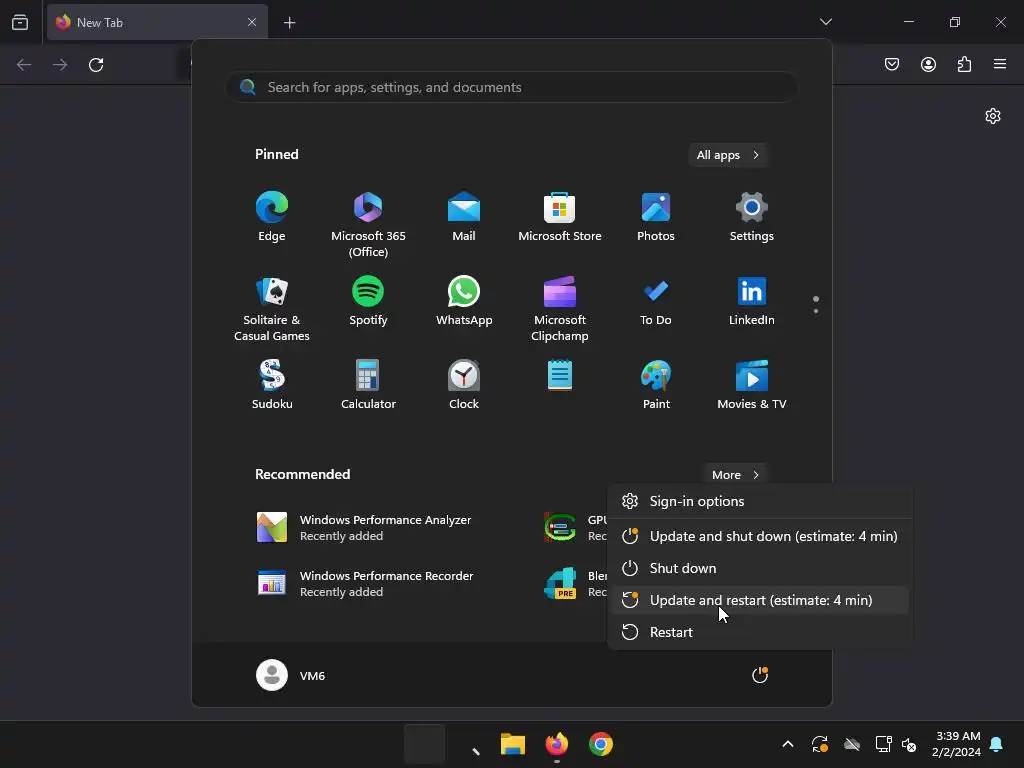
Task: Open LinkedIn
Action: [x=752, y=302]
